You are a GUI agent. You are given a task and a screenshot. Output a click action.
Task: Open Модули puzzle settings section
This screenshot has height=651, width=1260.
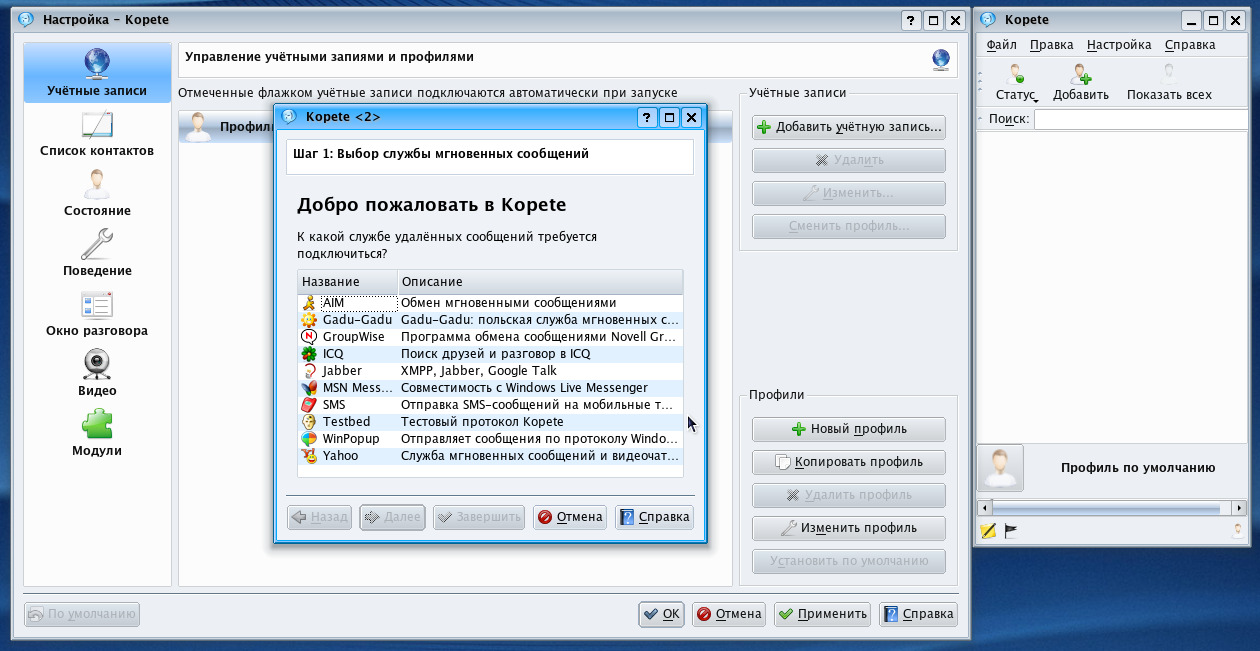click(x=97, y=434)
